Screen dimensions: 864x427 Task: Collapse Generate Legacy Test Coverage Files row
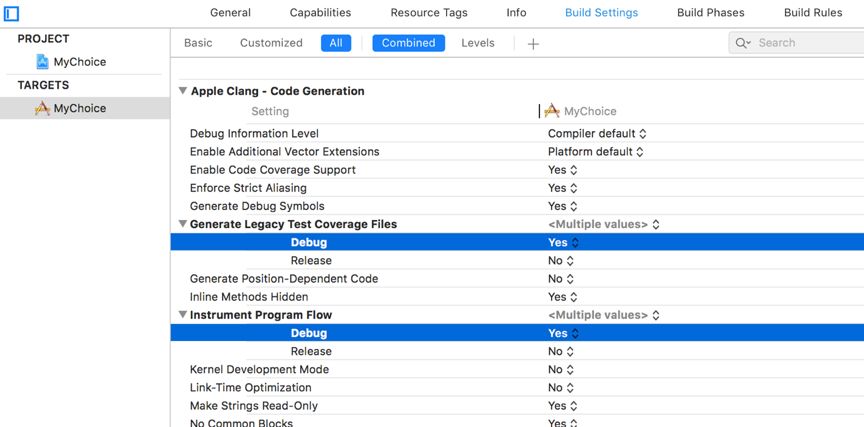point(183,224)
